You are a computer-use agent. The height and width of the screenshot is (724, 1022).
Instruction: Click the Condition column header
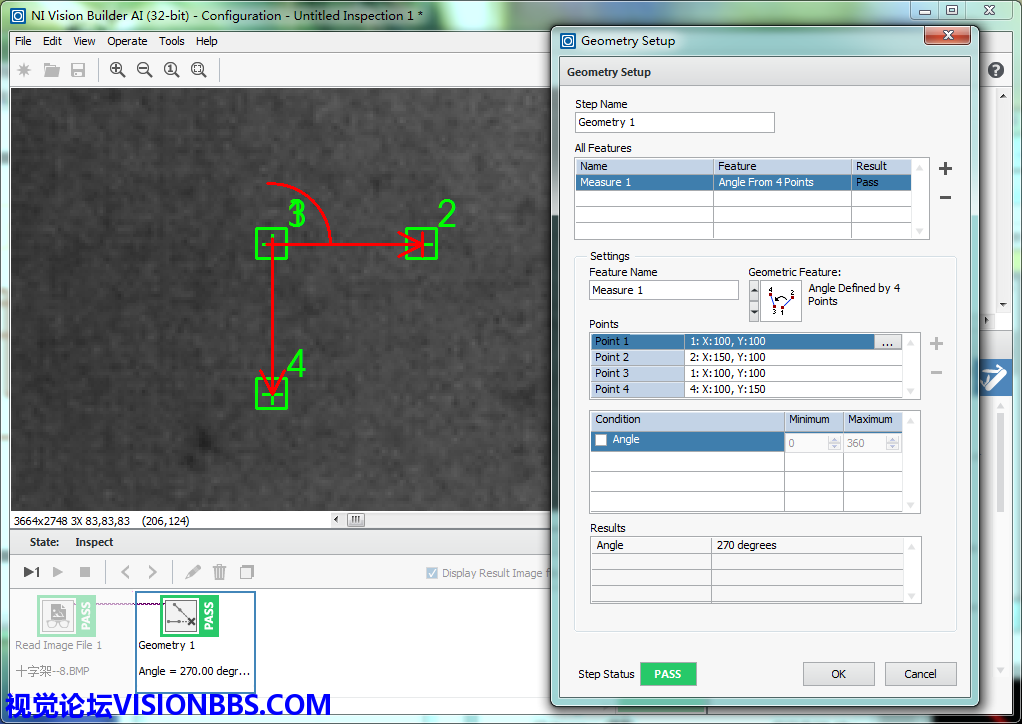click(x=687, y=420)
